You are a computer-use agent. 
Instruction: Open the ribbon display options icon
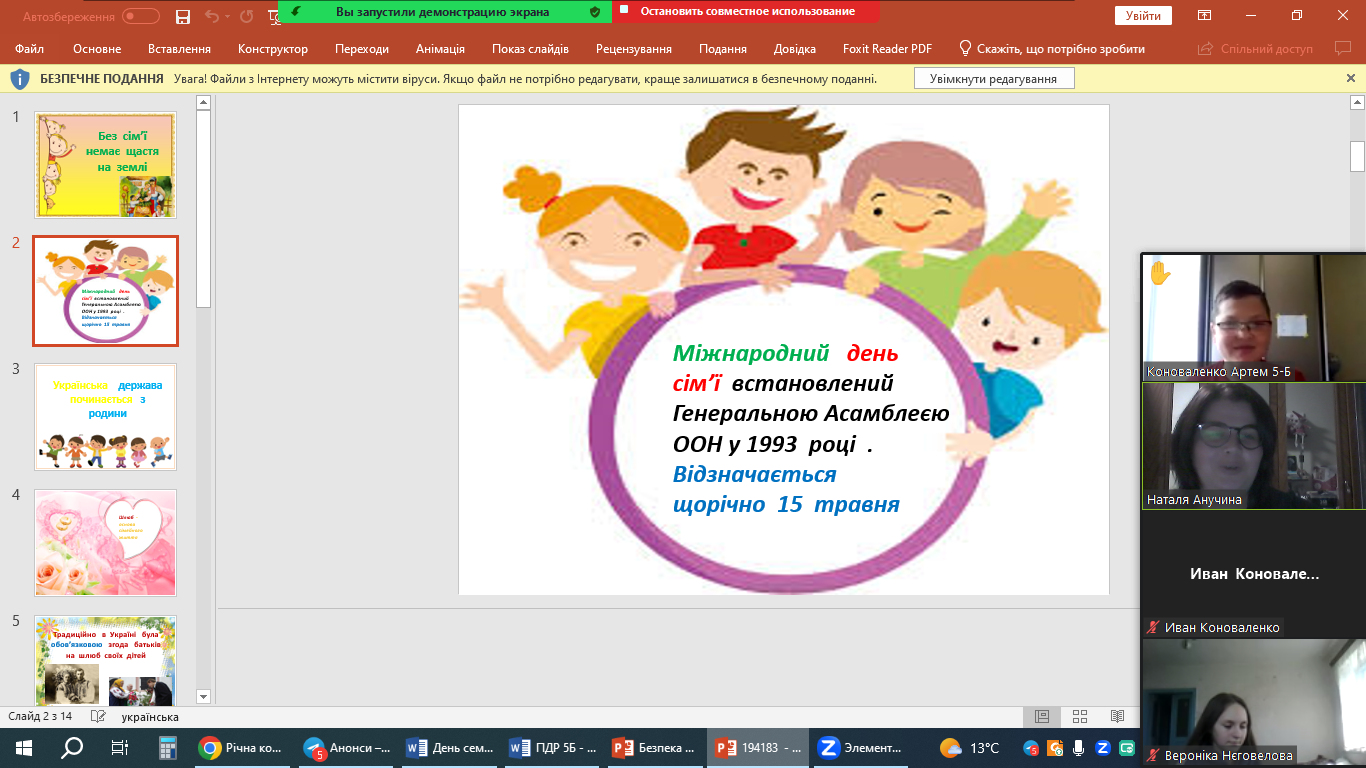[1205, 16]
